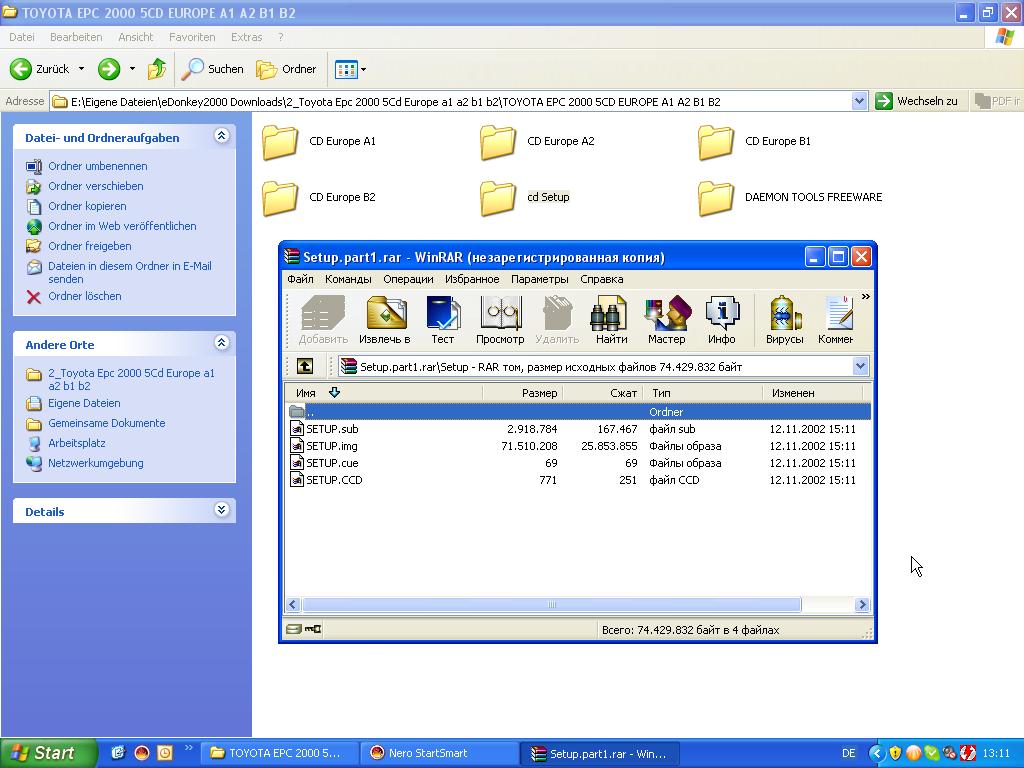The width and height of the screenshot is (1024, 768).
Task: Go up one level in WinRAR
Action: 305,366
